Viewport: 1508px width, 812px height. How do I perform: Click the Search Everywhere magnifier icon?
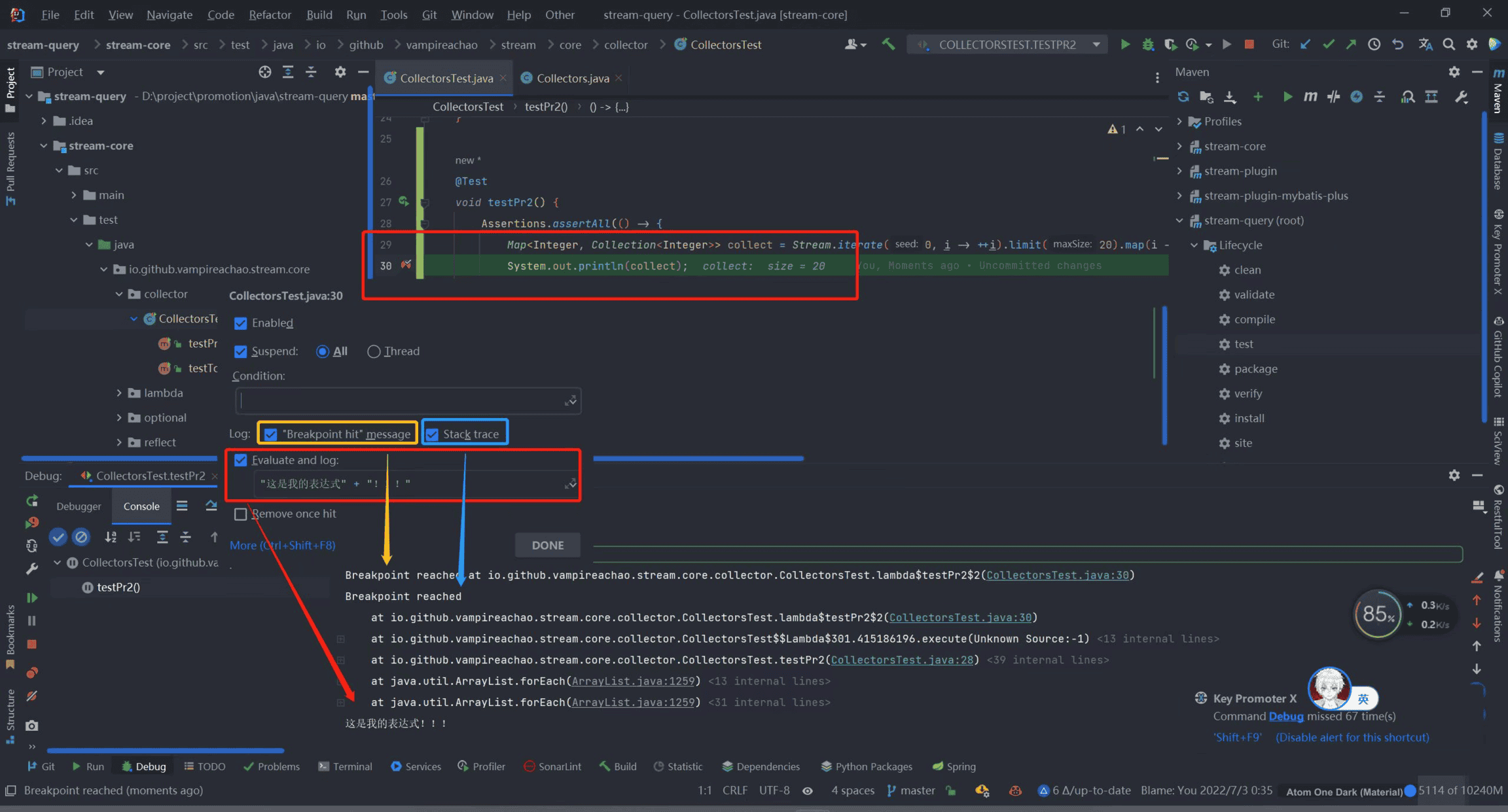coord(1448,44)
